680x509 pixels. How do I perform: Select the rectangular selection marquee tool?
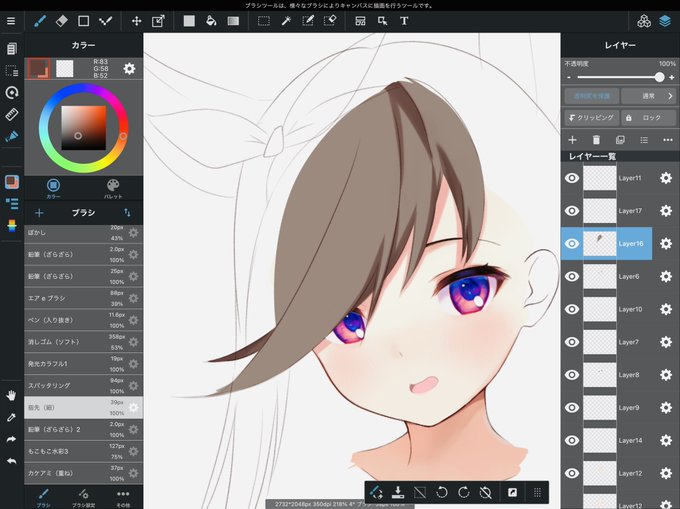(x=264, y=21)
